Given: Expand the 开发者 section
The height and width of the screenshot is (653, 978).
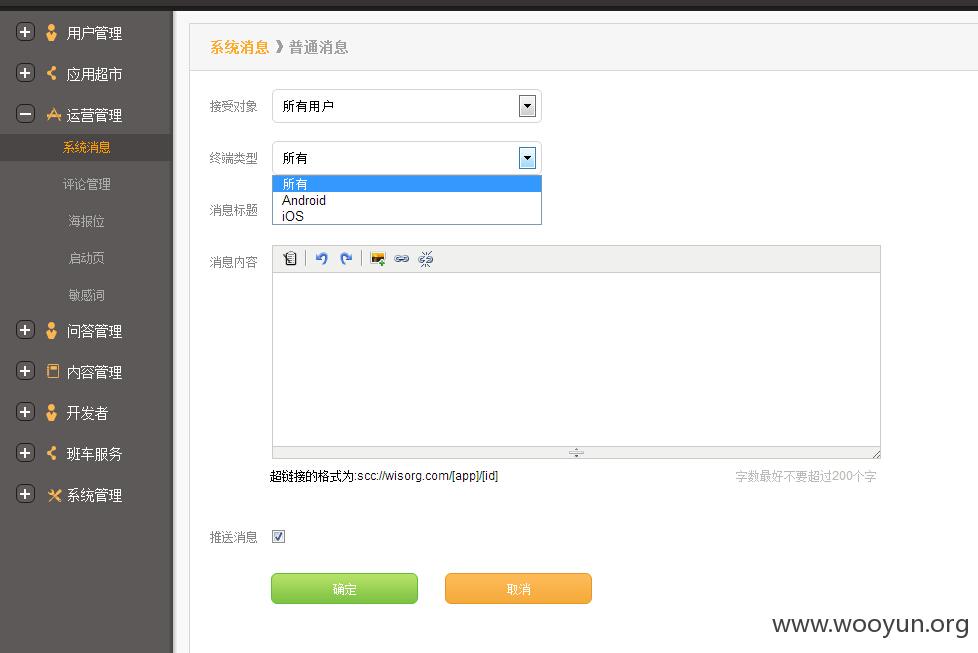Looking at the screenshot, I should coord(25,412).
